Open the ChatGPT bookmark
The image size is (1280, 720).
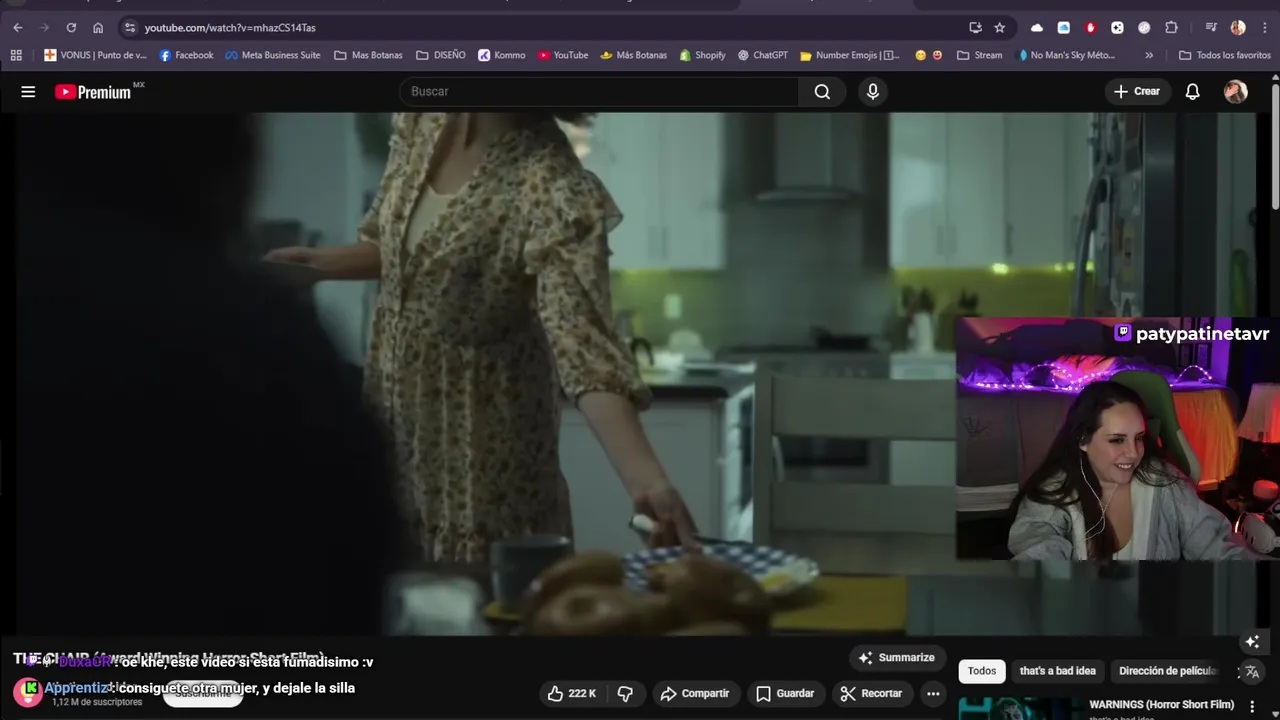click(x=762, y=55)
